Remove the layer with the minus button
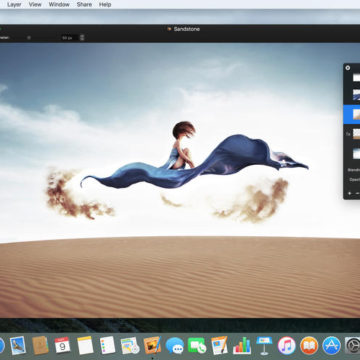This screenshot has width=360, height=360. (x=357, y=193)
